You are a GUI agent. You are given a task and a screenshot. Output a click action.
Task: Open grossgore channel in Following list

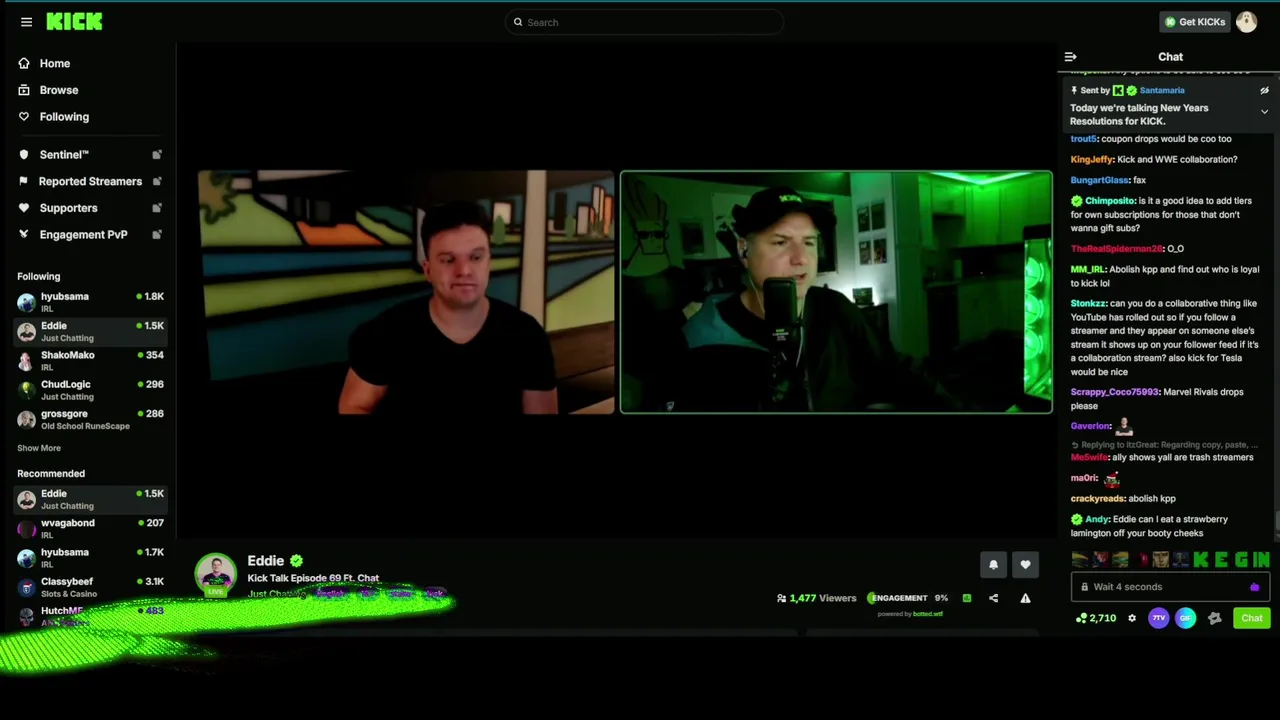click(x=91, y=419)
